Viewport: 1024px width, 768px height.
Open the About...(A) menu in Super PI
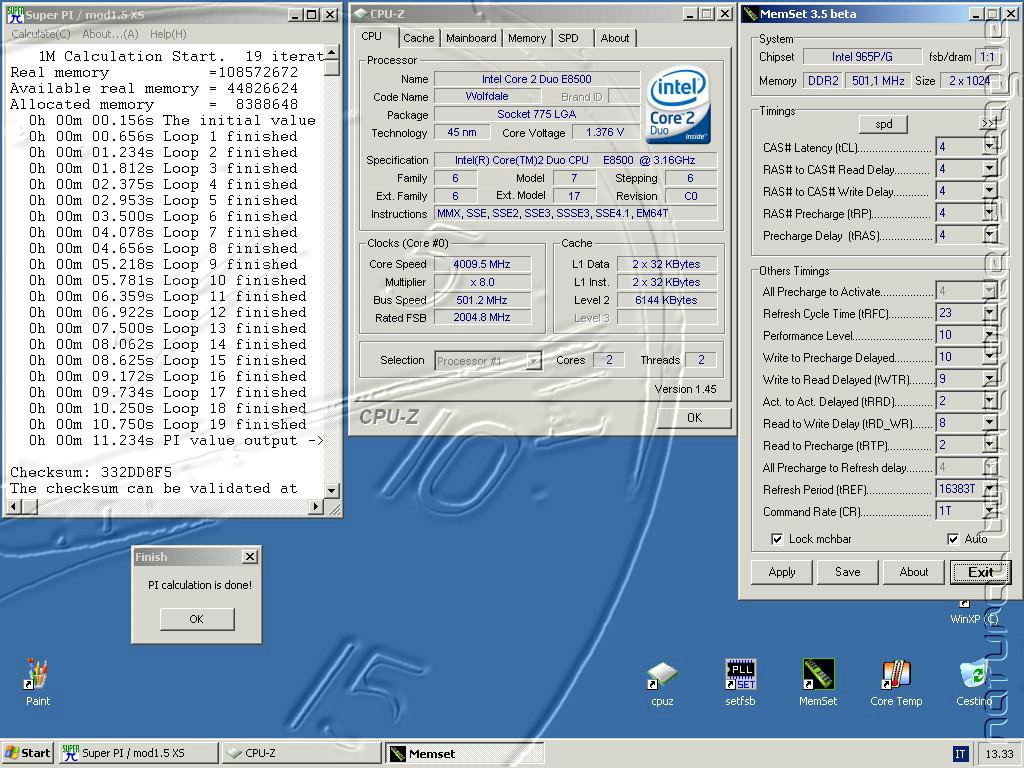[110, 34]
